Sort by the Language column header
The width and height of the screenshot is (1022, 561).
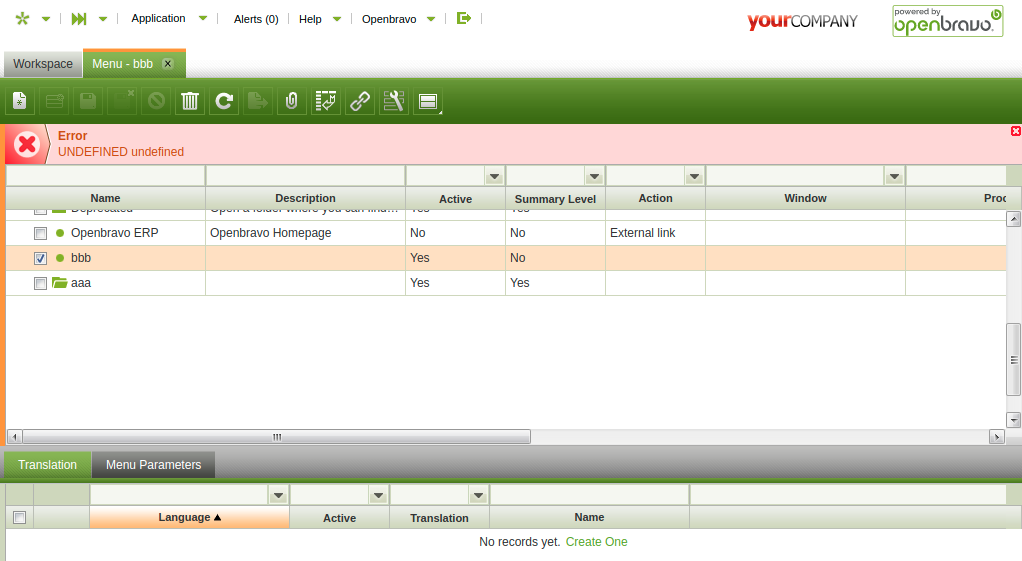(190, 517)
